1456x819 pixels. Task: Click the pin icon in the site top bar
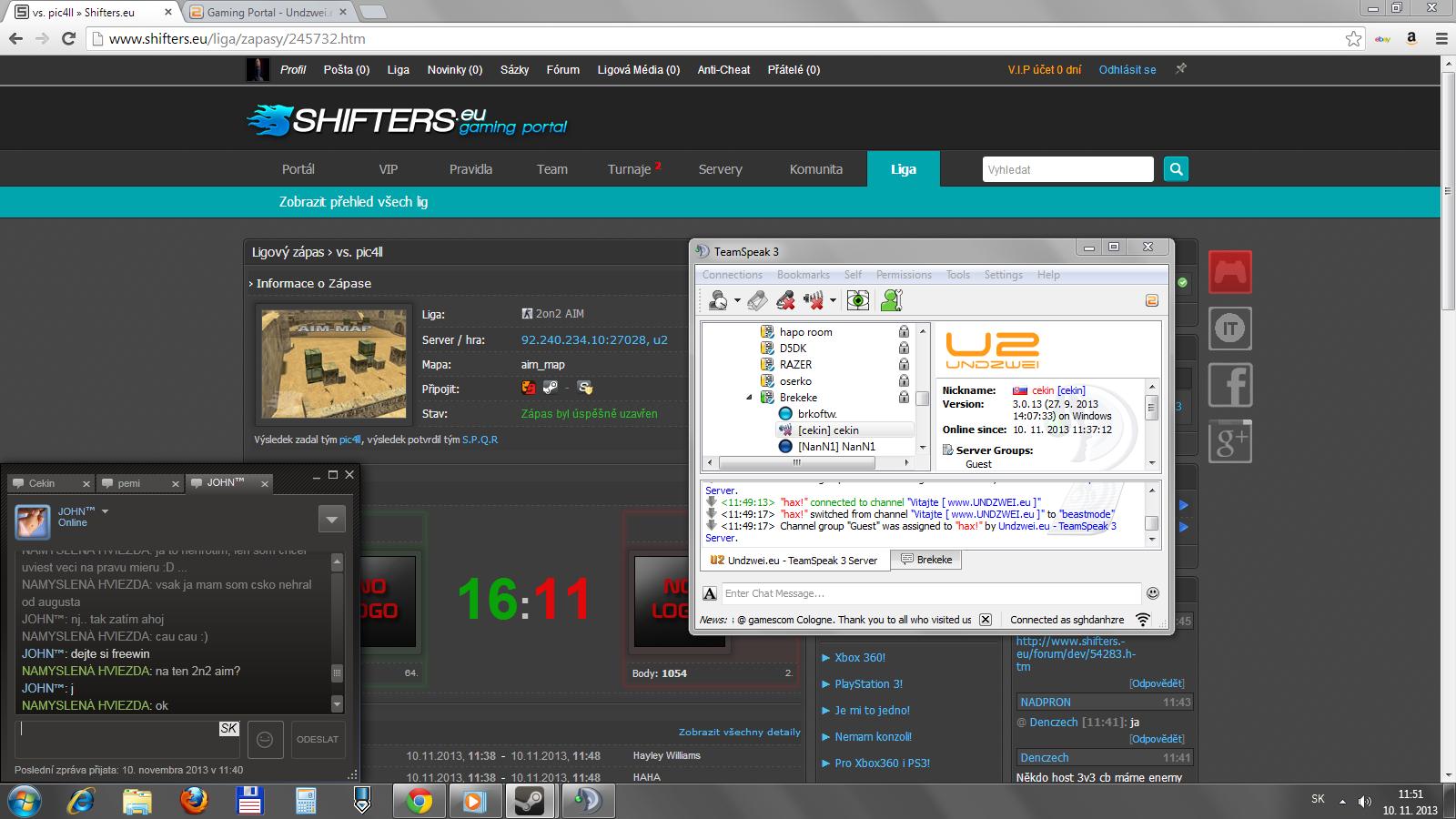tap(1180, 69)
